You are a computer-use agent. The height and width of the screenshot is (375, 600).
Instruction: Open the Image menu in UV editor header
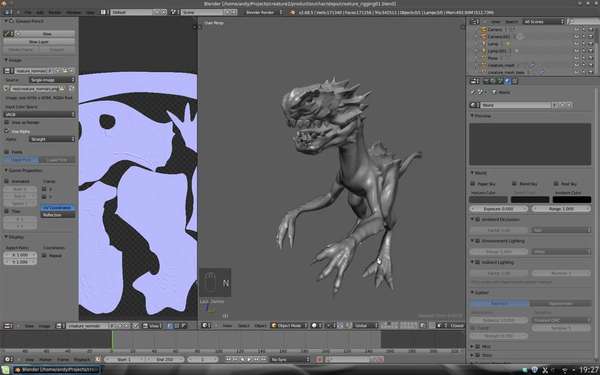coord(45,326)
